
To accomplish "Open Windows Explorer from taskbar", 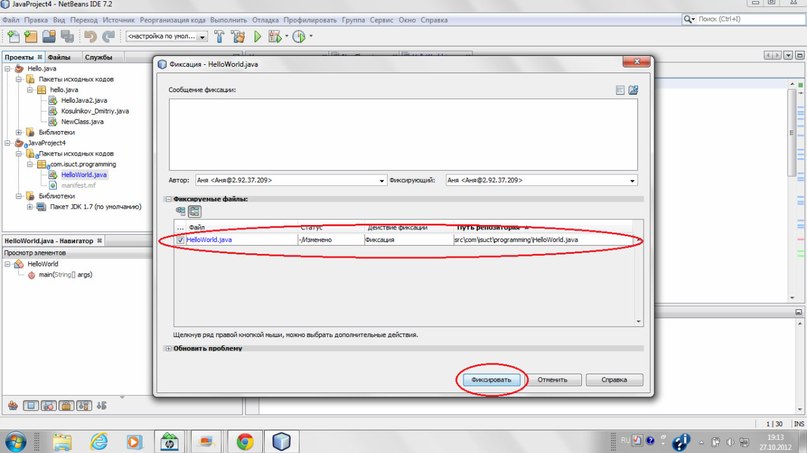I will click(x=62, y=442).
